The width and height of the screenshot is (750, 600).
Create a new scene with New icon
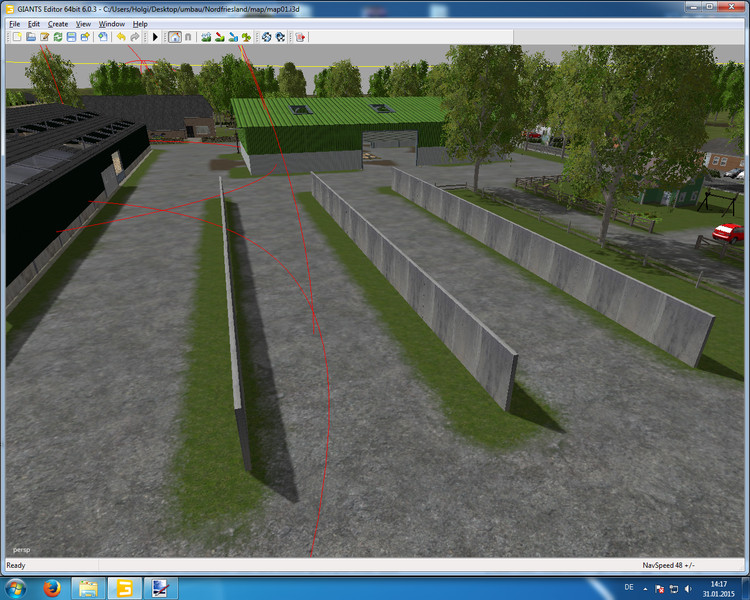(x=17, y=37)
